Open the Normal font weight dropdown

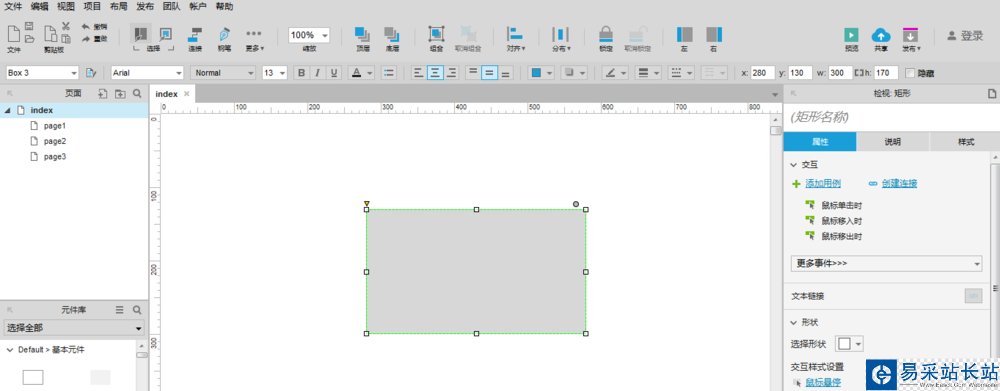pos(250,73)
